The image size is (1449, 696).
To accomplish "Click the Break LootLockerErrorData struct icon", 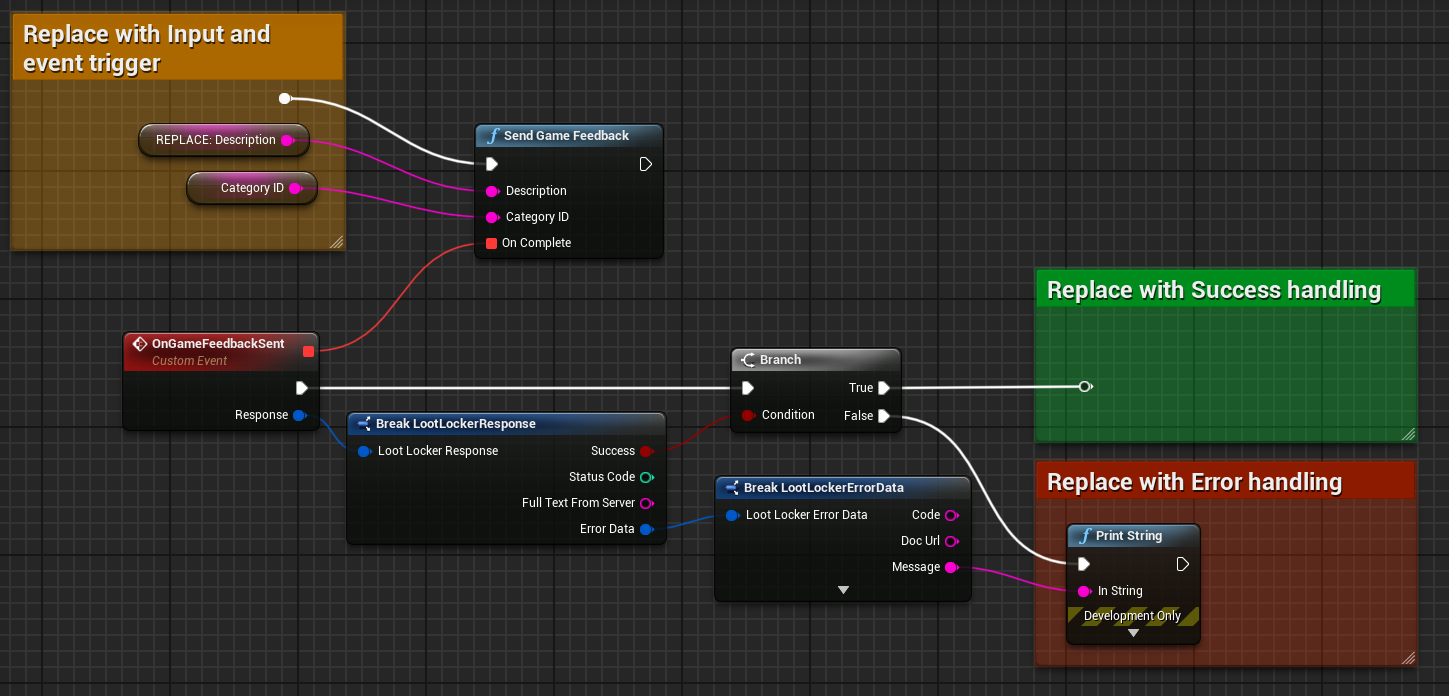I will [732, 488].
